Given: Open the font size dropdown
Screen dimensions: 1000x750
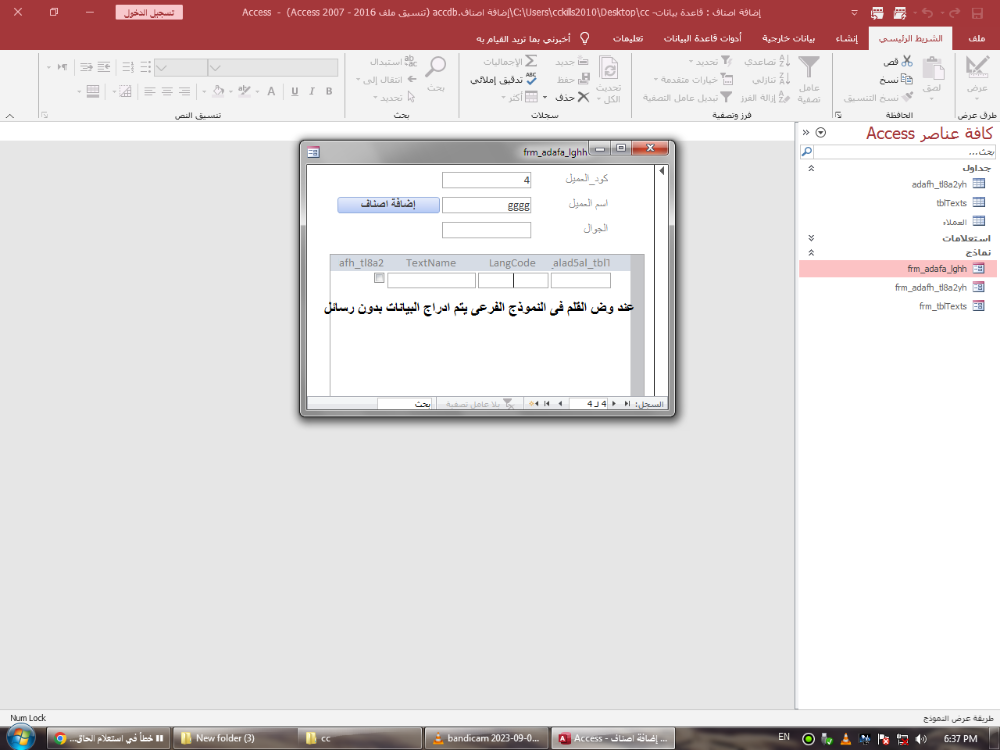Looking at the screenshot, I should (161, 68).
